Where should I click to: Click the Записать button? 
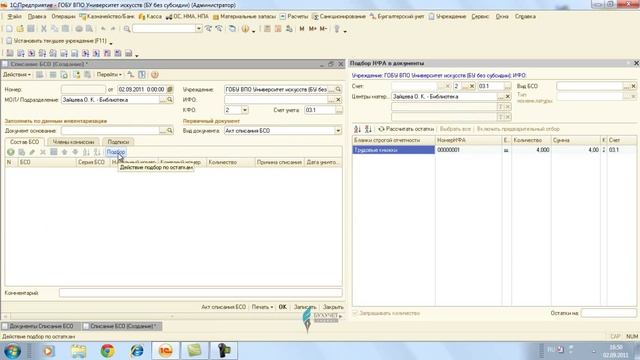pyautogui.click(x=305, y=307)
